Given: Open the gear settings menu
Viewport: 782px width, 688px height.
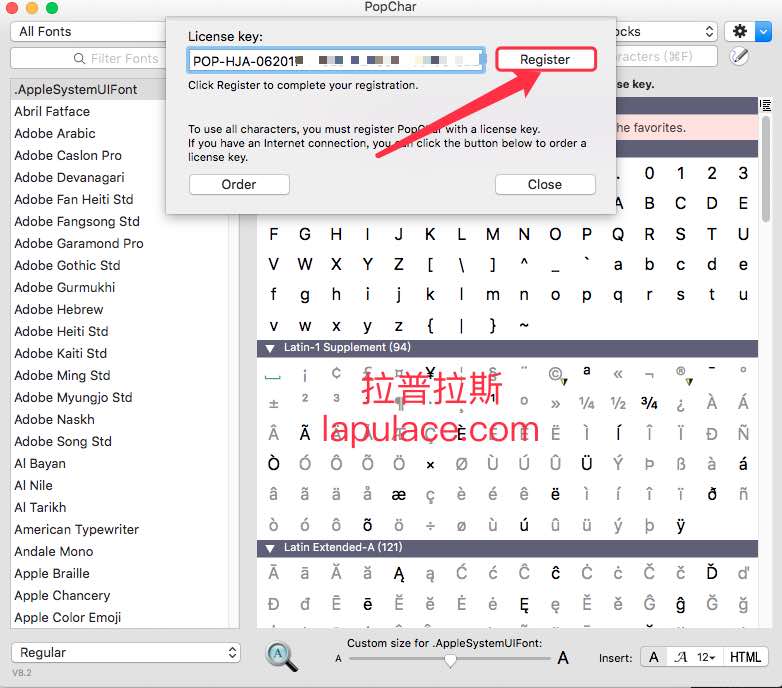Looking at the screenshot, I should (740, 31).
